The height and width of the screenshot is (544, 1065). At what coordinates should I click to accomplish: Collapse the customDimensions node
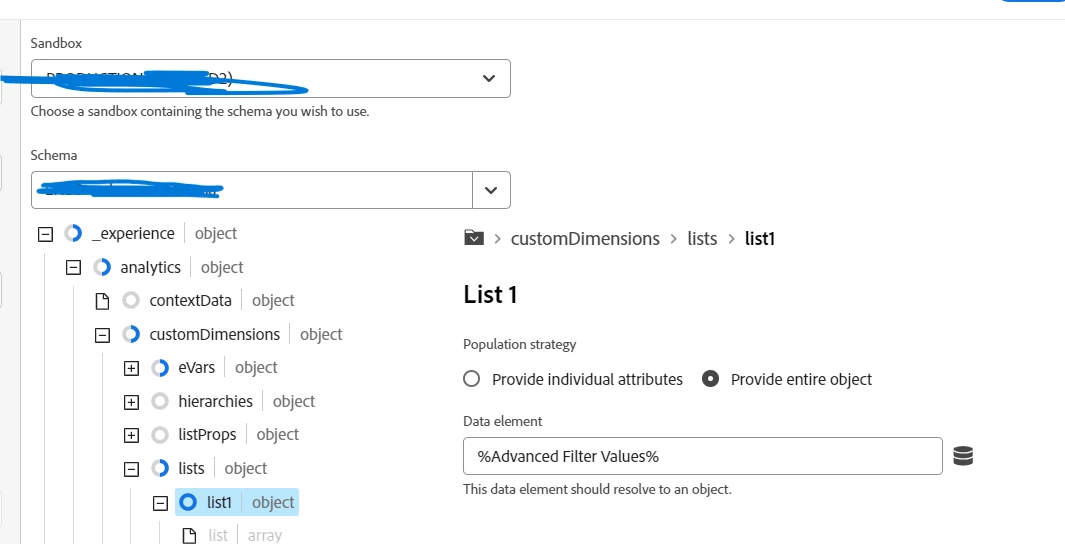(101, 335)
